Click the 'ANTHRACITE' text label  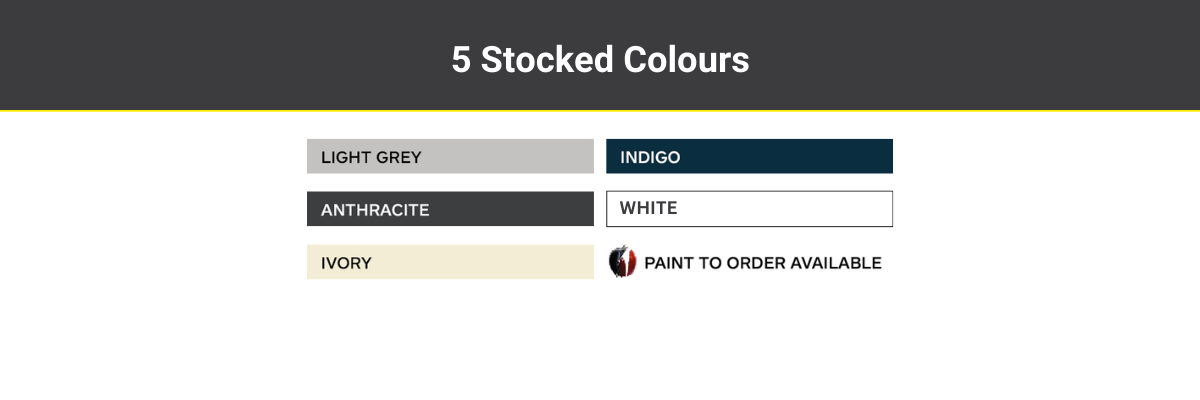tap(375, 210)
